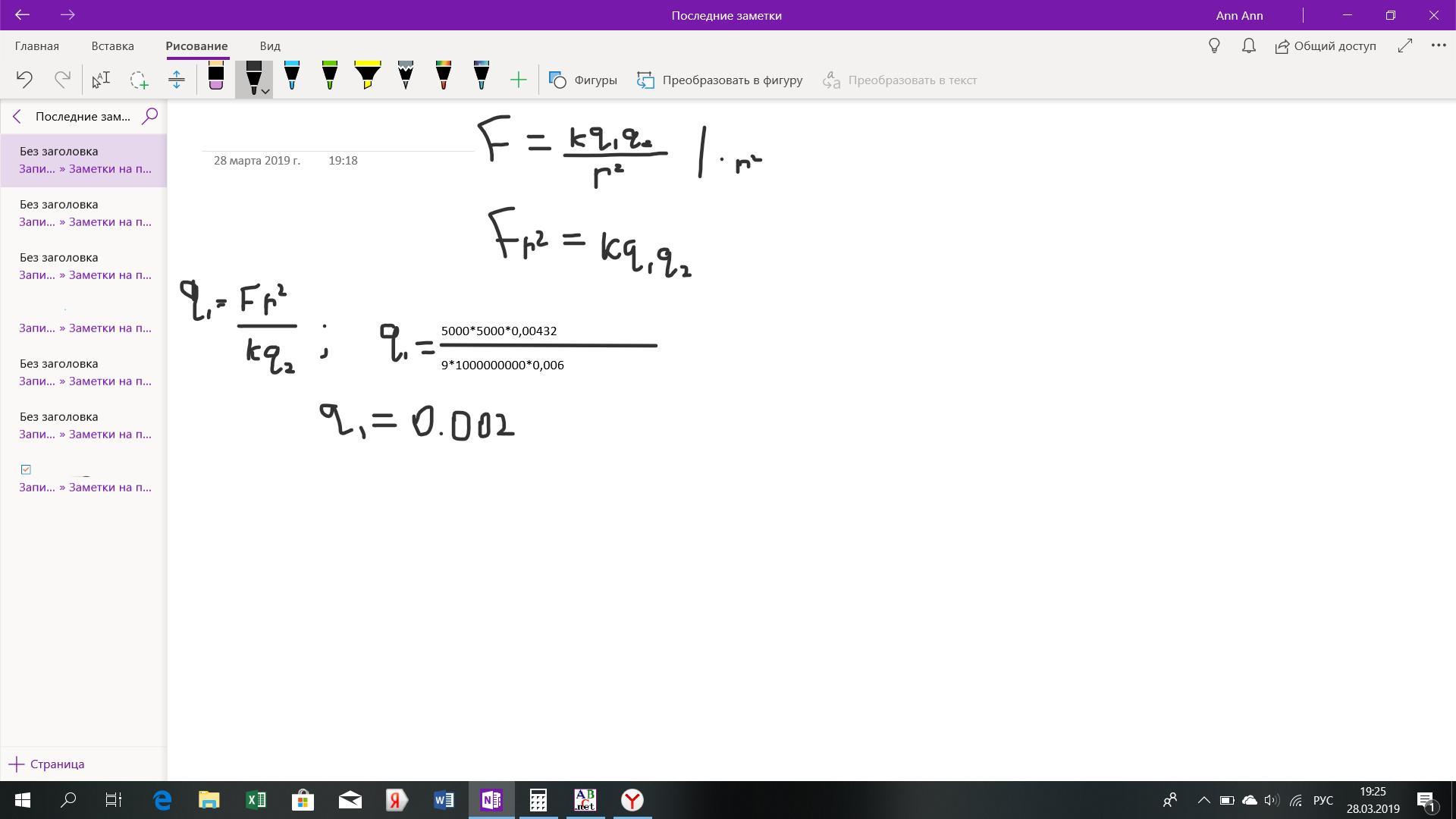1456x819 pixels.
Task: Switch to the Вид tab
Action: (x=269, y=45)
